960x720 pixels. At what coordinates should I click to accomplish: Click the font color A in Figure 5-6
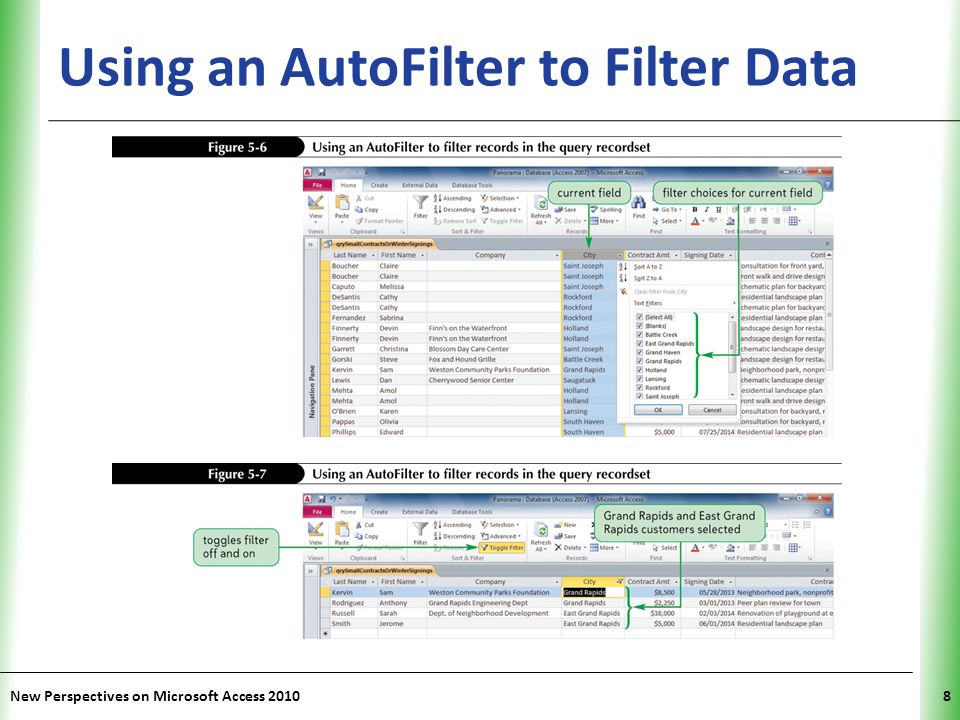tap(695, 221)
